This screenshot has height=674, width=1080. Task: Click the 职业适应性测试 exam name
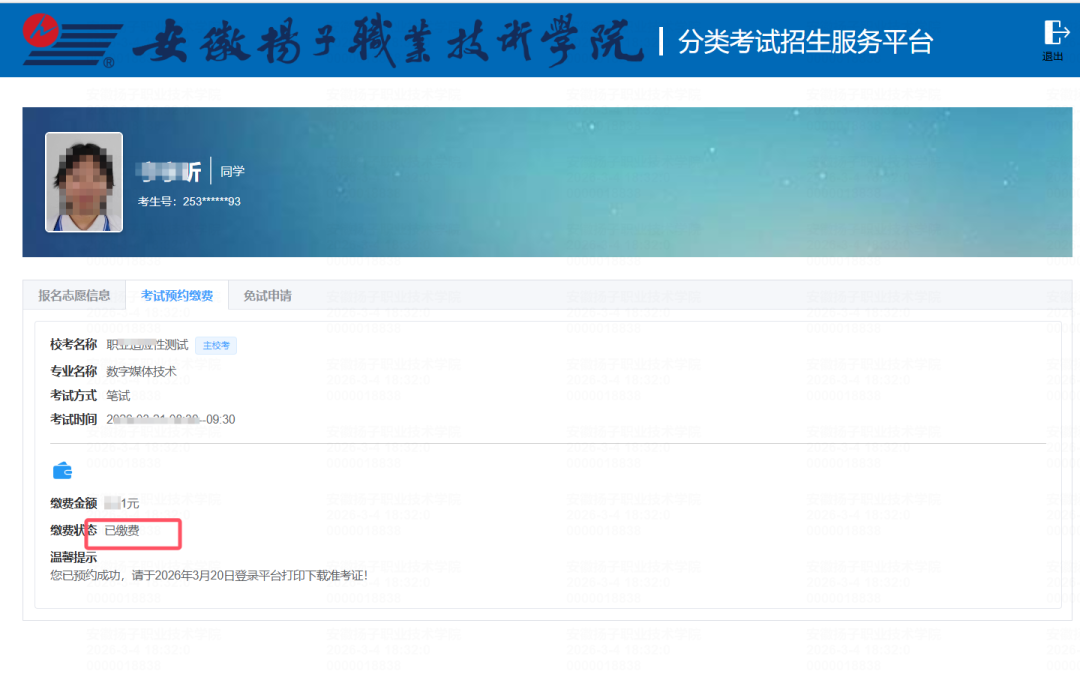point(147,345)
